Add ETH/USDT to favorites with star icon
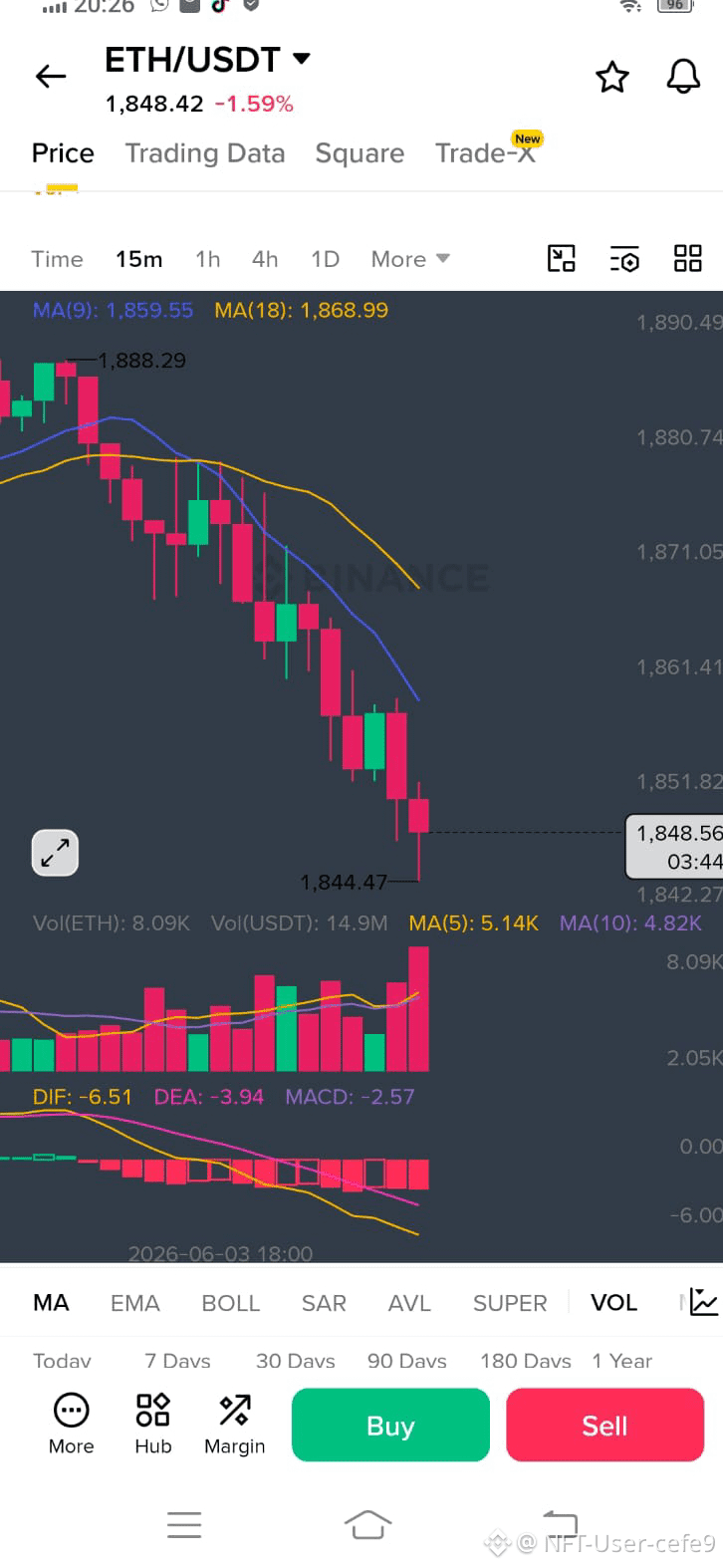Image resolution: width=723 pixels, height=1568 pixels. pos(612,77)
